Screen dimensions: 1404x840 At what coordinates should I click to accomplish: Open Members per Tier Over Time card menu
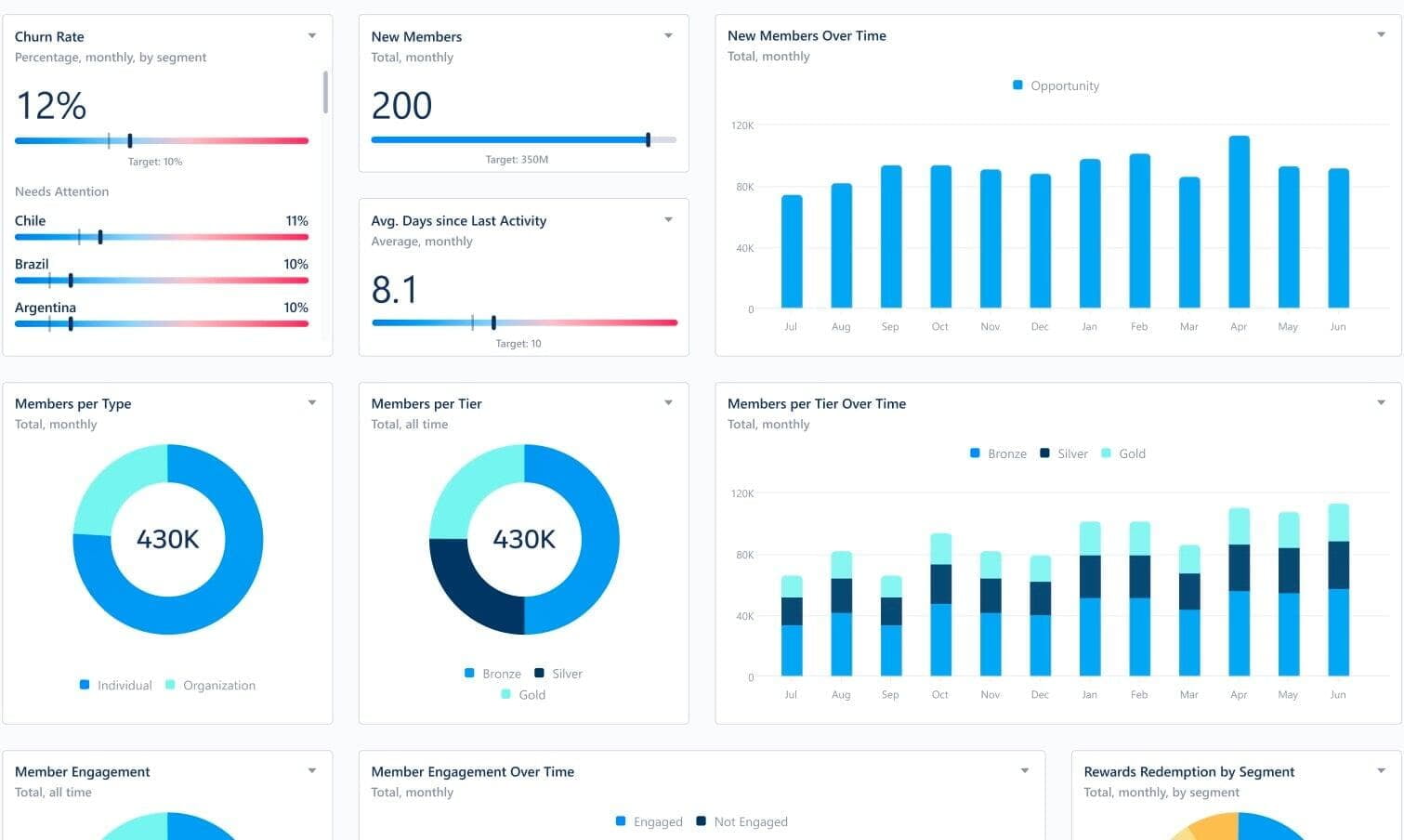coord(1381,403)
